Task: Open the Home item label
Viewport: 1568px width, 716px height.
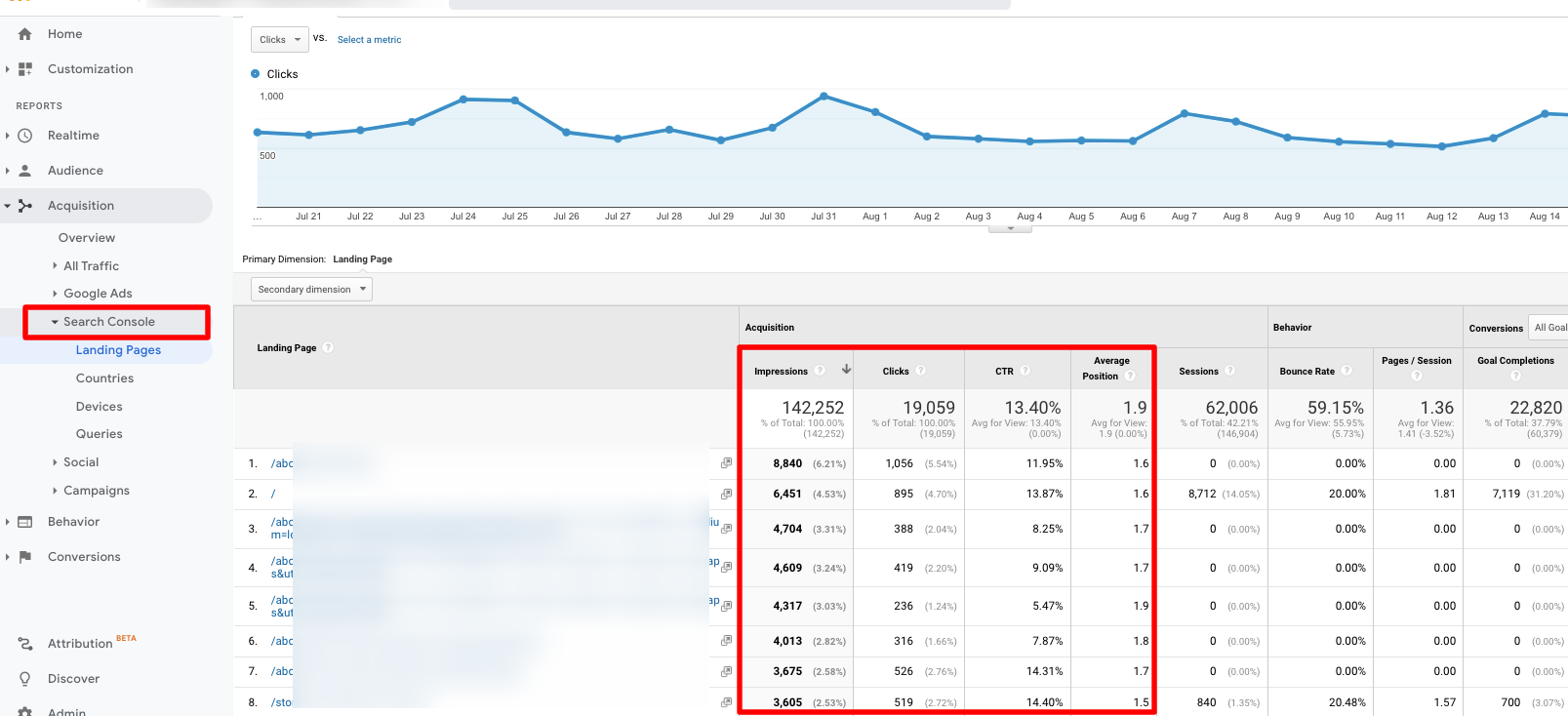Action: pos(65,34)
